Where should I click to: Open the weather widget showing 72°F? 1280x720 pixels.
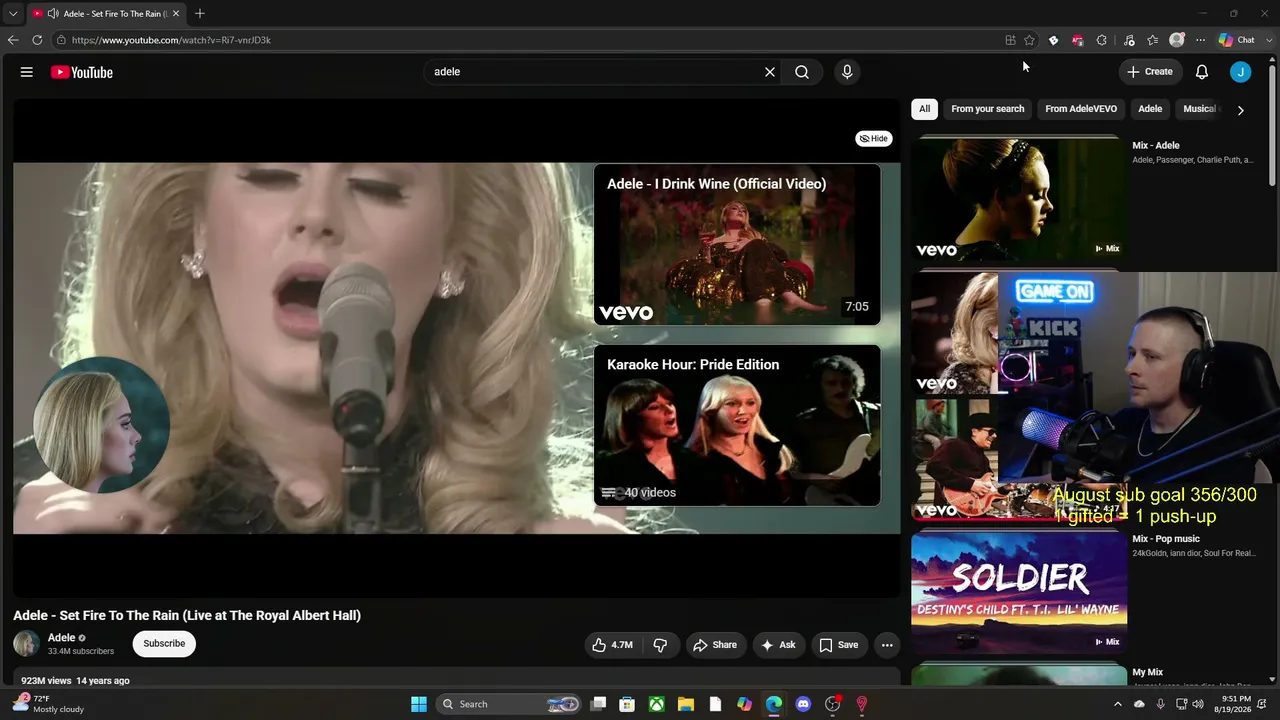(48, 704)
